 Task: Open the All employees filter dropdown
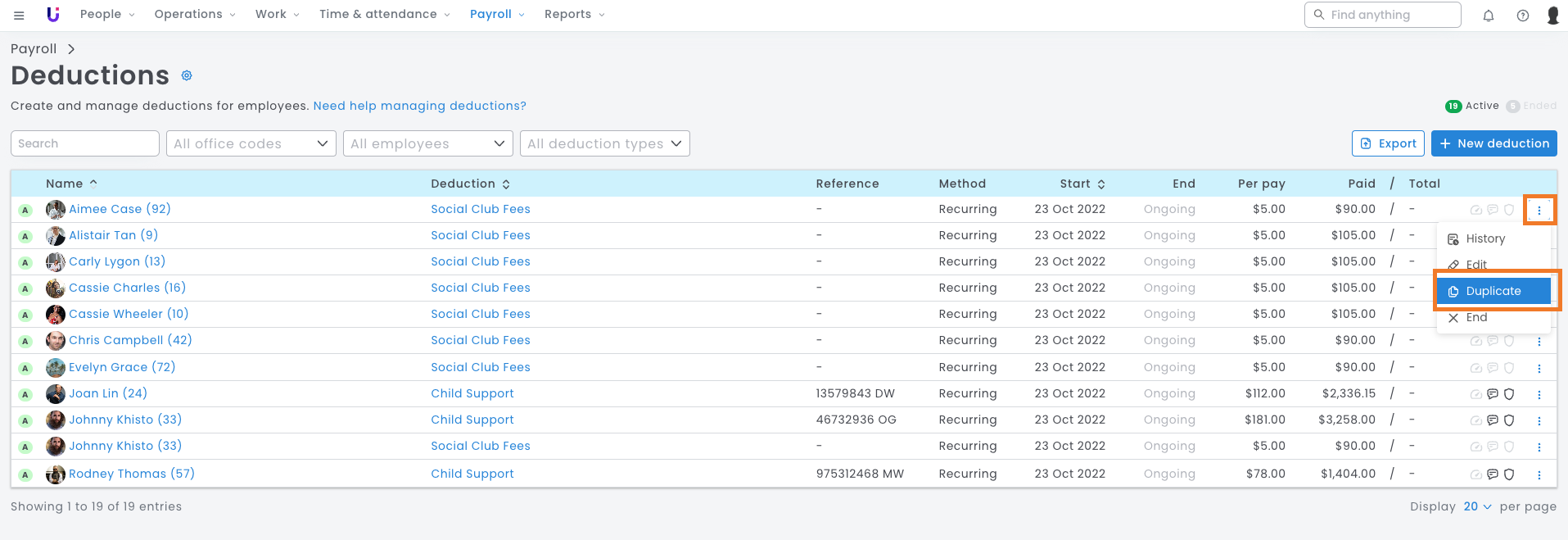pyautogui.click(x=427, y=143)
